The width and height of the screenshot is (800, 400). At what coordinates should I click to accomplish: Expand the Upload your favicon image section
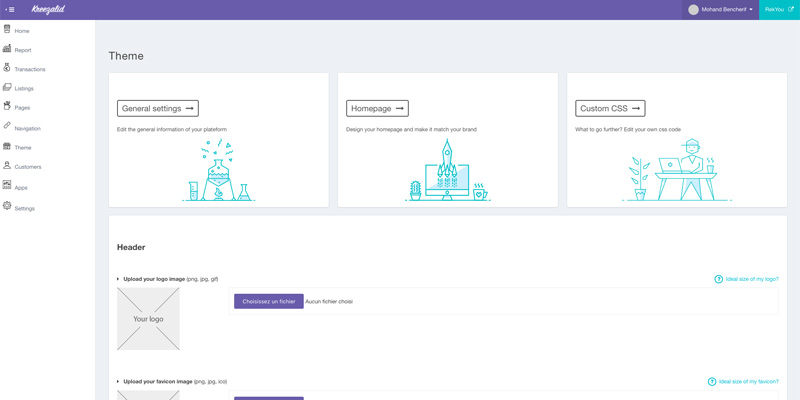click(172, 382)
